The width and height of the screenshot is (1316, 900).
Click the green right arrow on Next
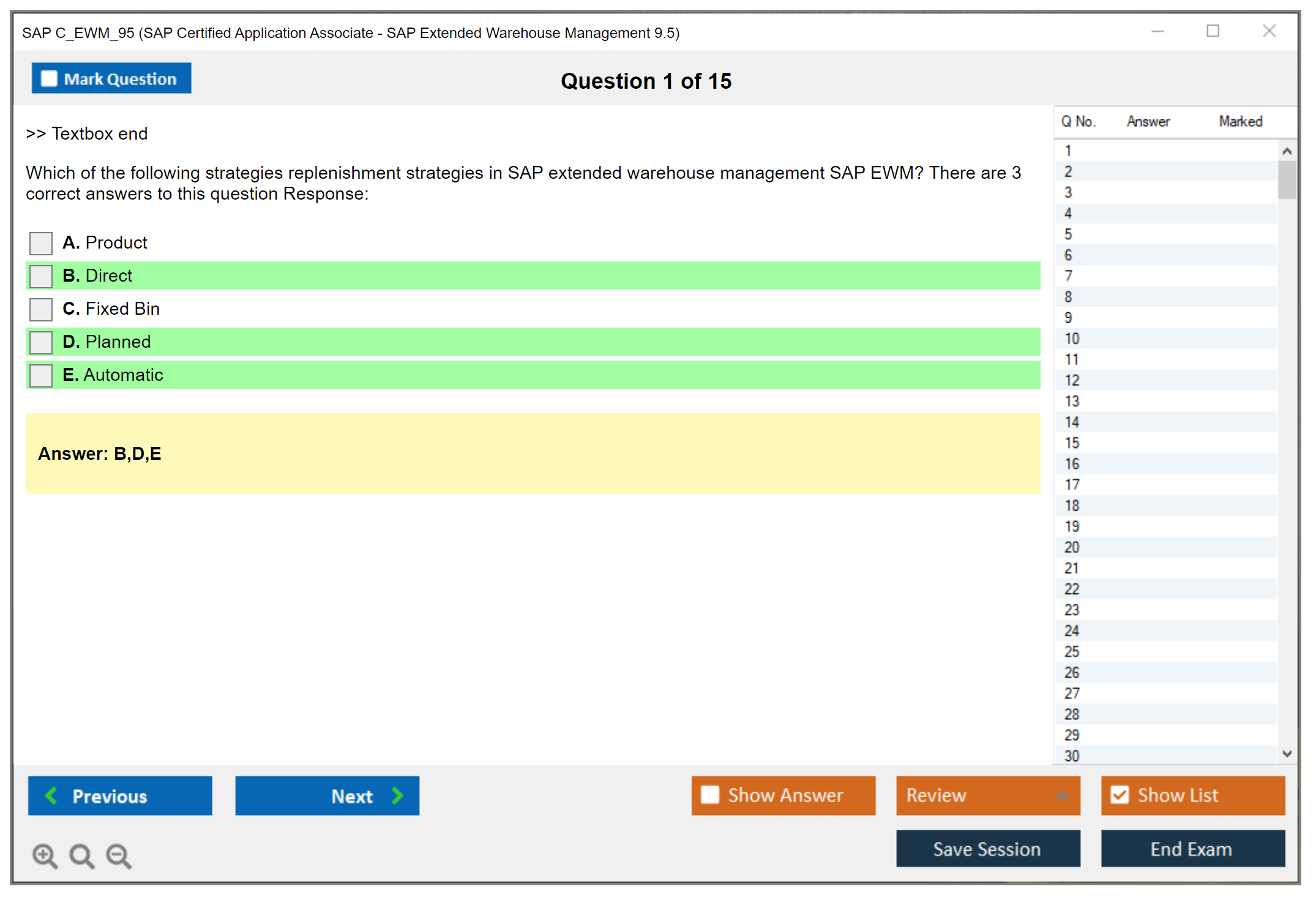397,795
